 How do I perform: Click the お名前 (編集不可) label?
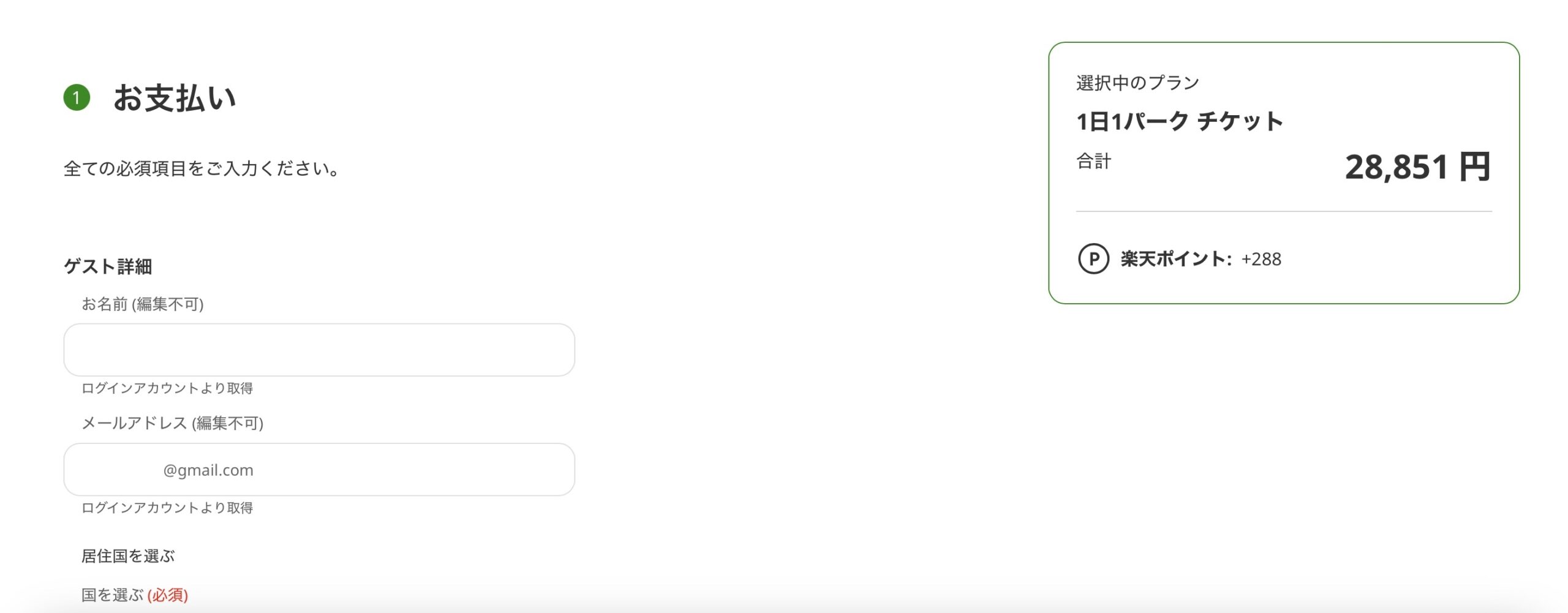coord(143,304)
